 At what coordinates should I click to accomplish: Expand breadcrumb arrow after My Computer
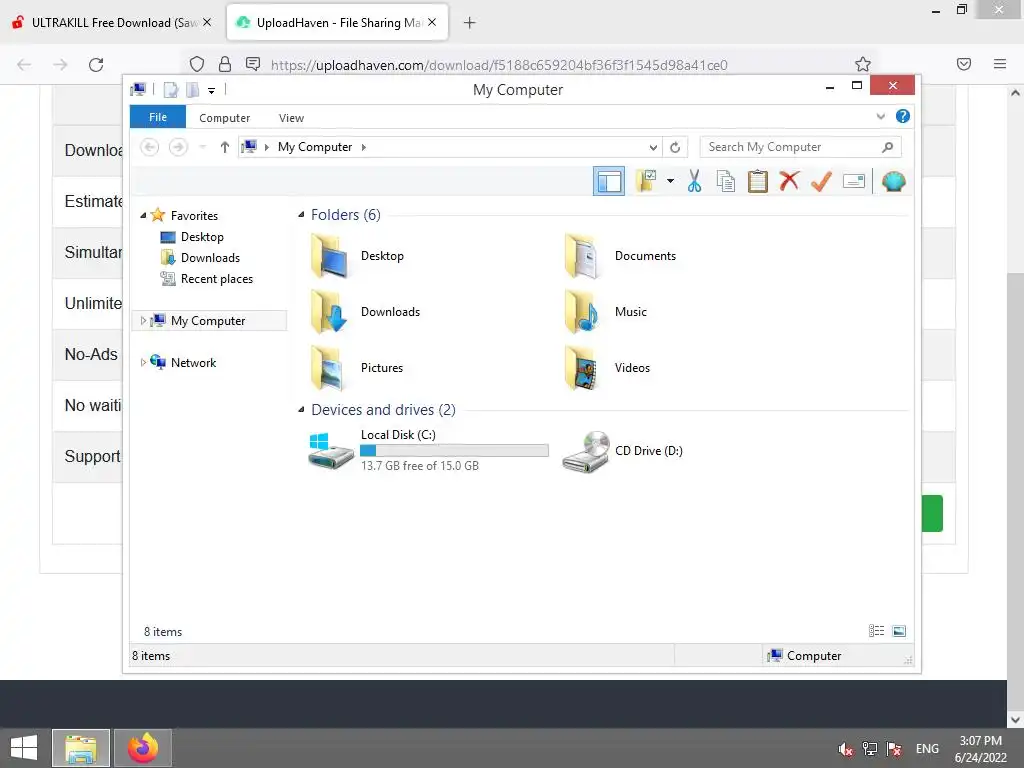coord(364,147)
